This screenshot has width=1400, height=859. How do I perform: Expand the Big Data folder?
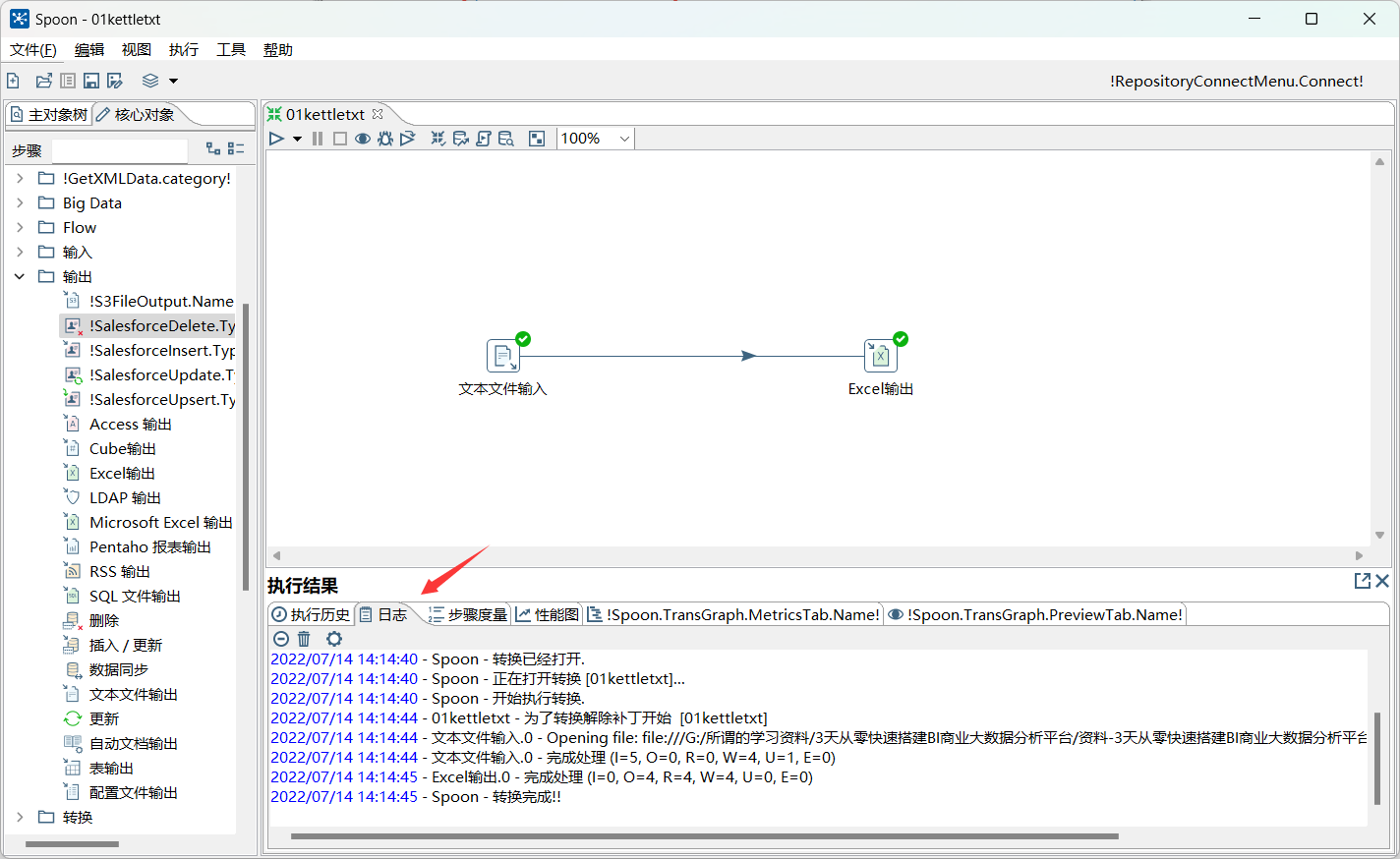(20, 203)
